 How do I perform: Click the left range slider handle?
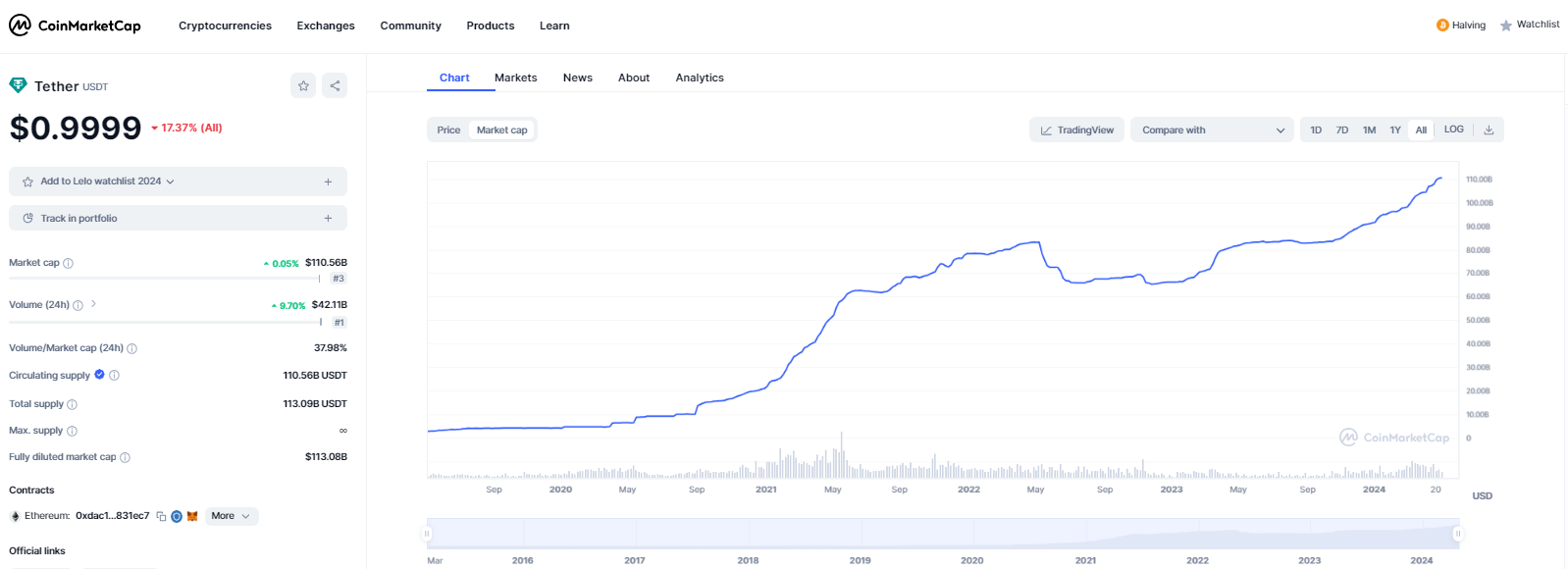point(427,534)
